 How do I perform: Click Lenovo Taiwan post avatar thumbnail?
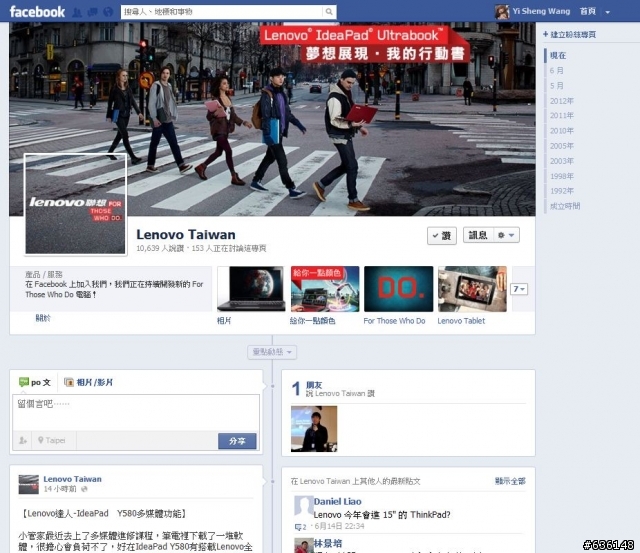(29, 484)
